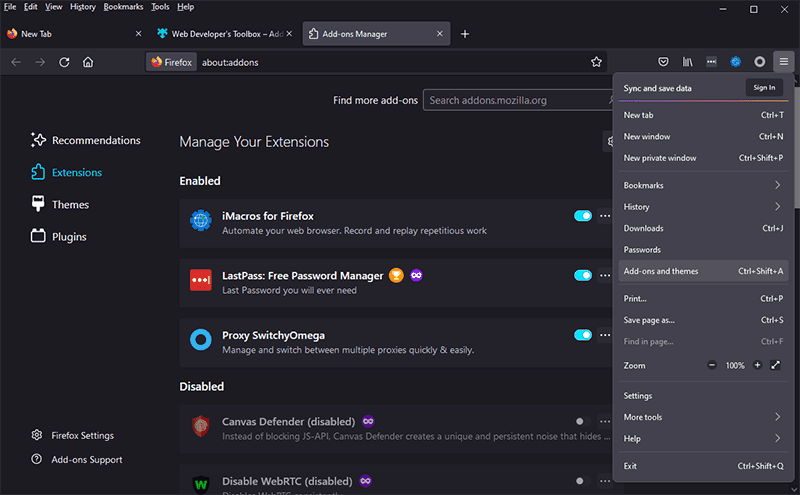Click the Canvas Defender shield icon

click(x=201, y=426)
